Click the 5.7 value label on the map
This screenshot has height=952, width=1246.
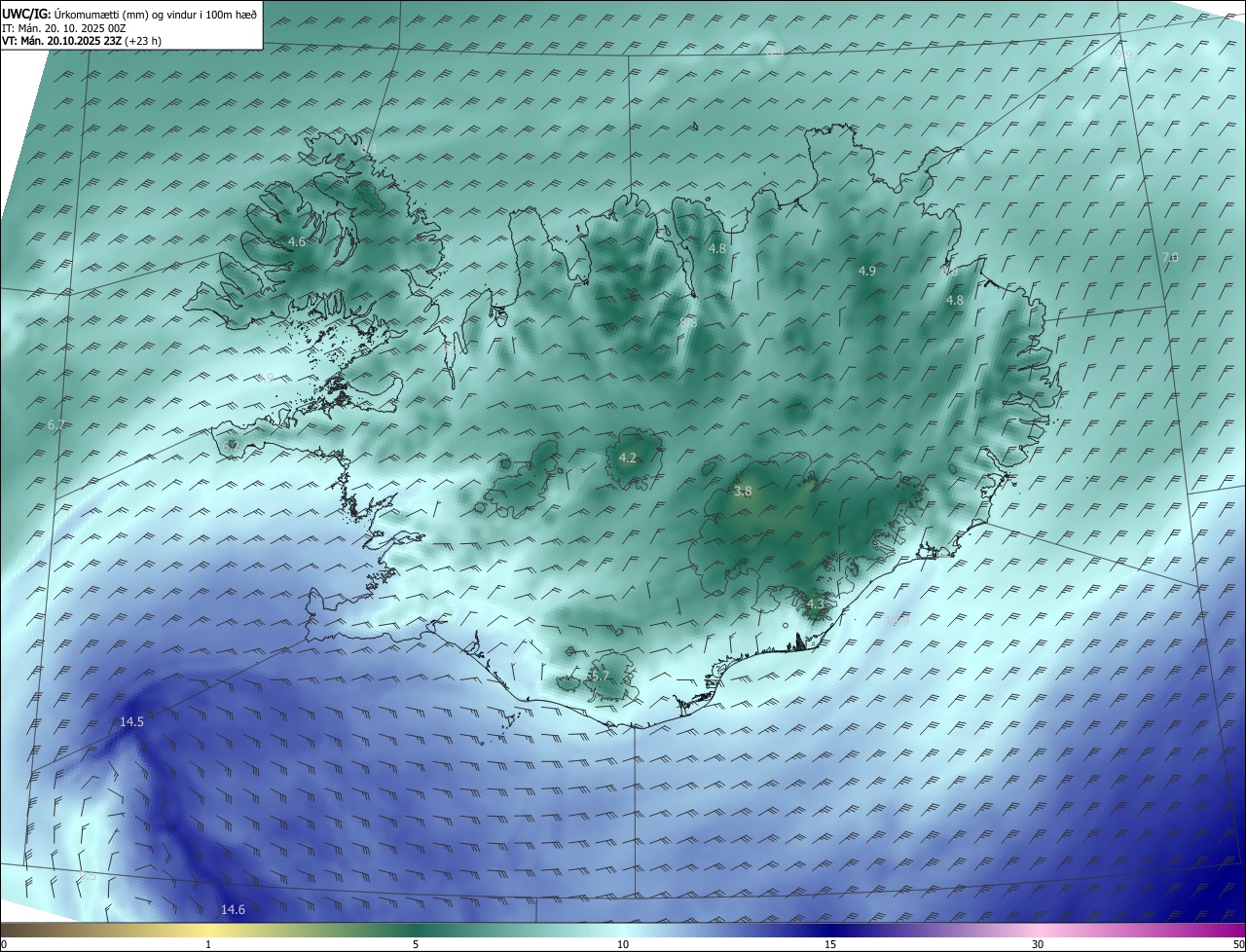click(600, 675)
